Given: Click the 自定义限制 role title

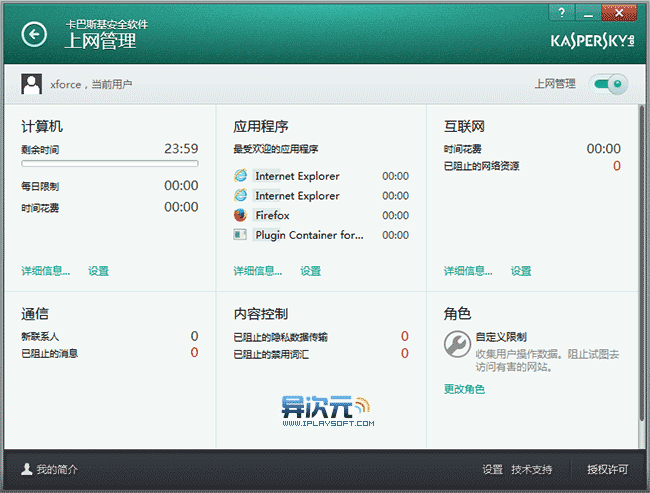Looking at the screenshot, I should click(x=501, y=337).
